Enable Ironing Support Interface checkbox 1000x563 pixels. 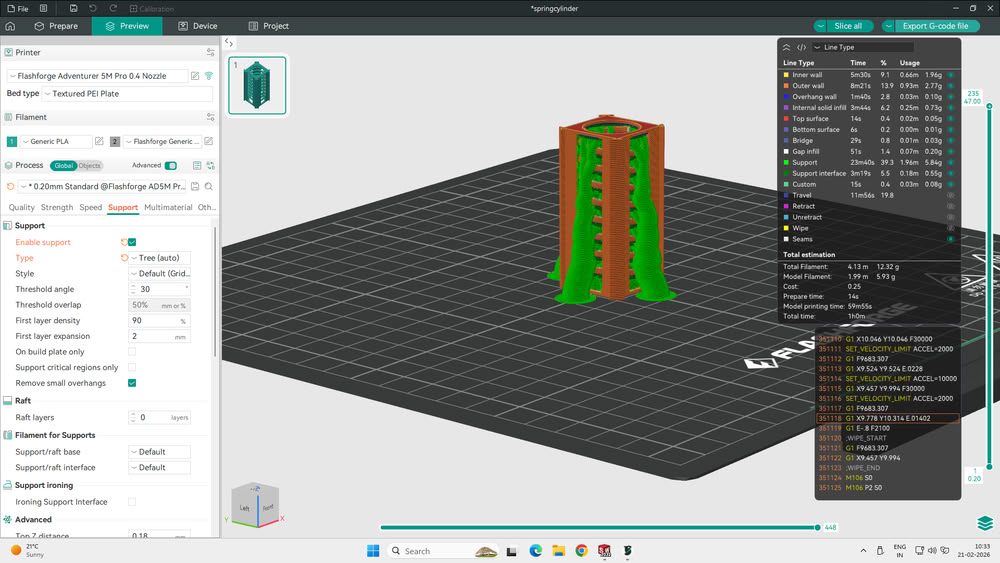[132, 502]
